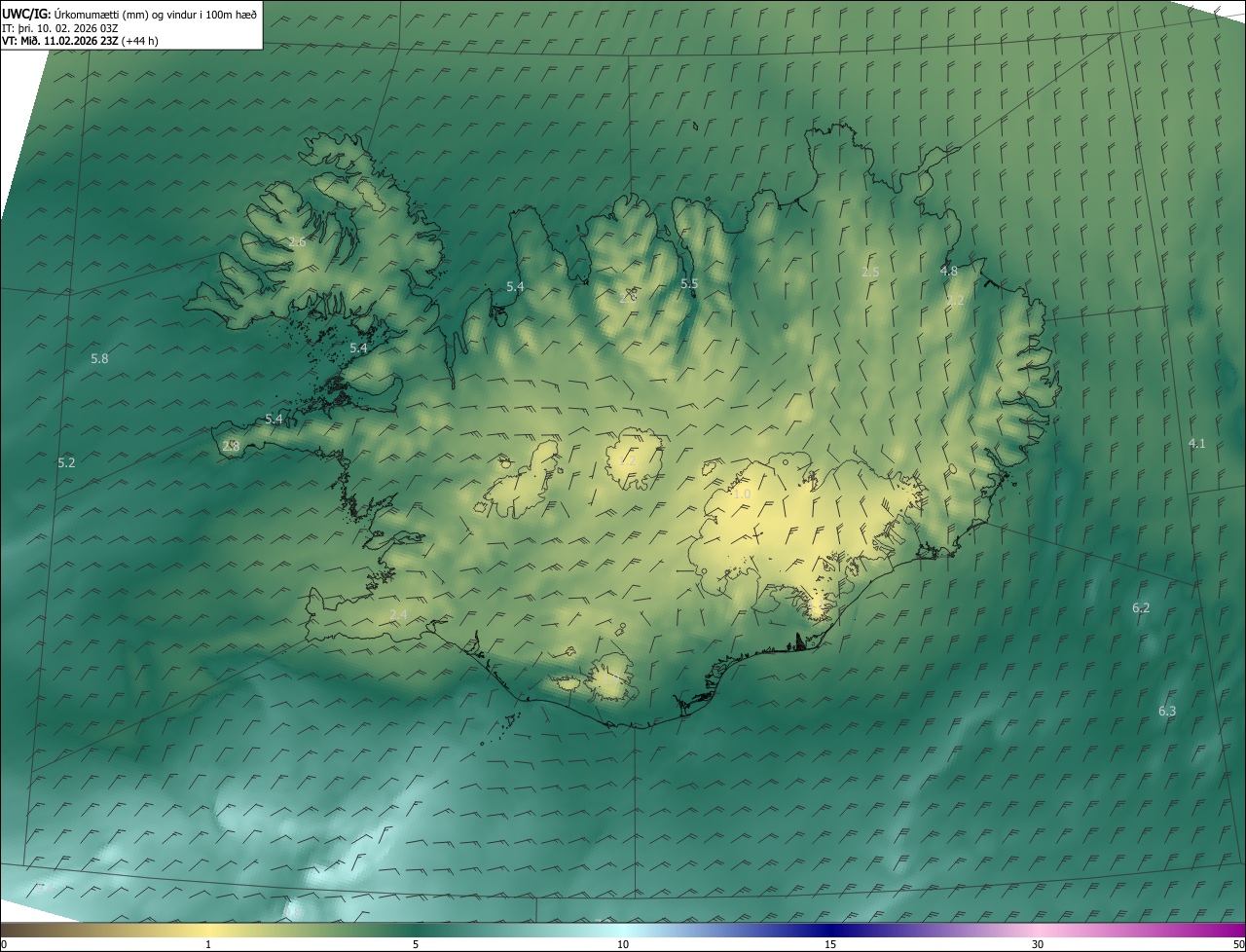Click the "1" tick on the color scale
The image size is (1246, 952).
(208, 944)
